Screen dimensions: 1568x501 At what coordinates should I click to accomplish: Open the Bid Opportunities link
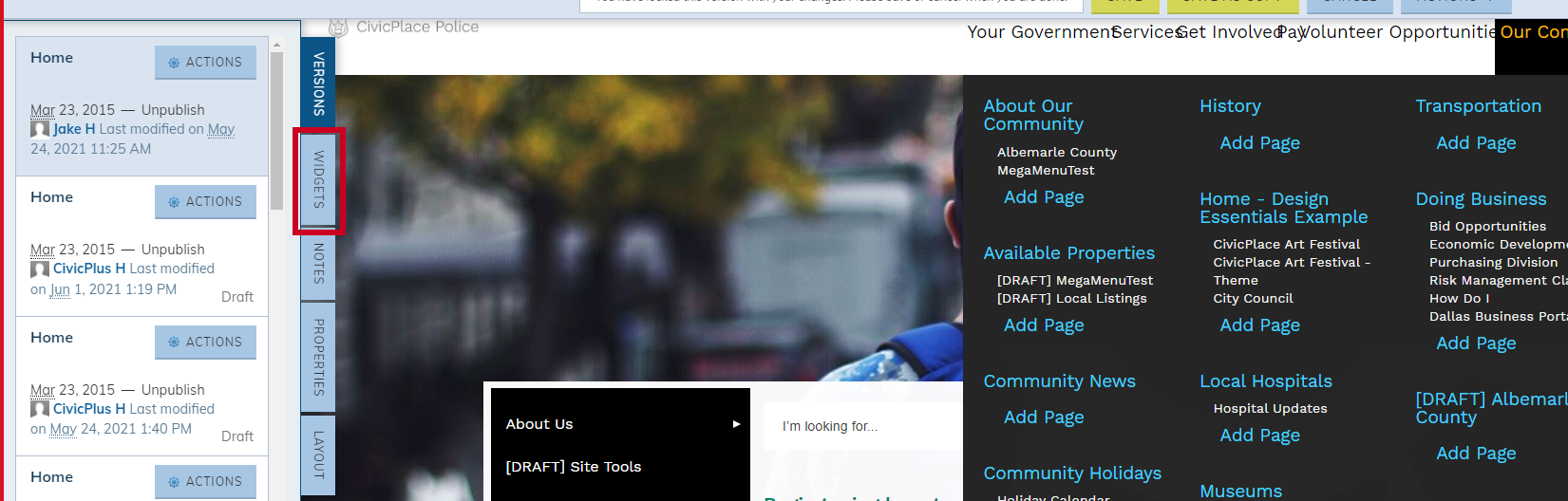point(1487,226)
